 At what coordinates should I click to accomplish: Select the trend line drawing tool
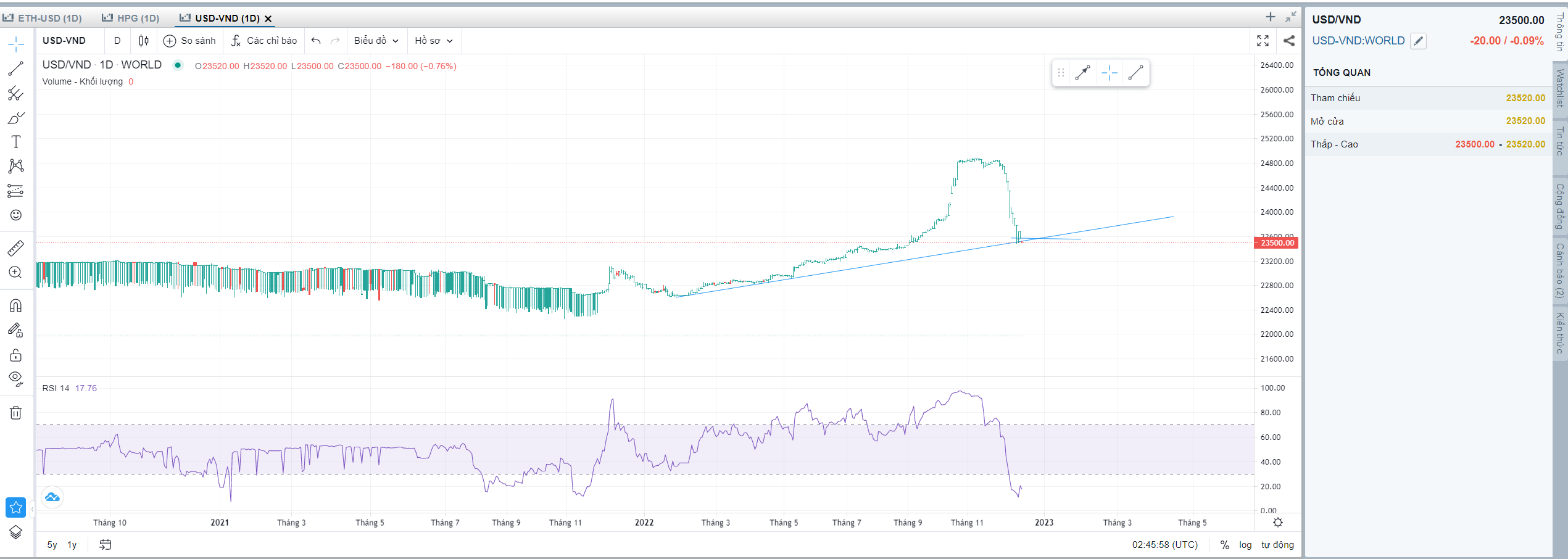point(16,68)
